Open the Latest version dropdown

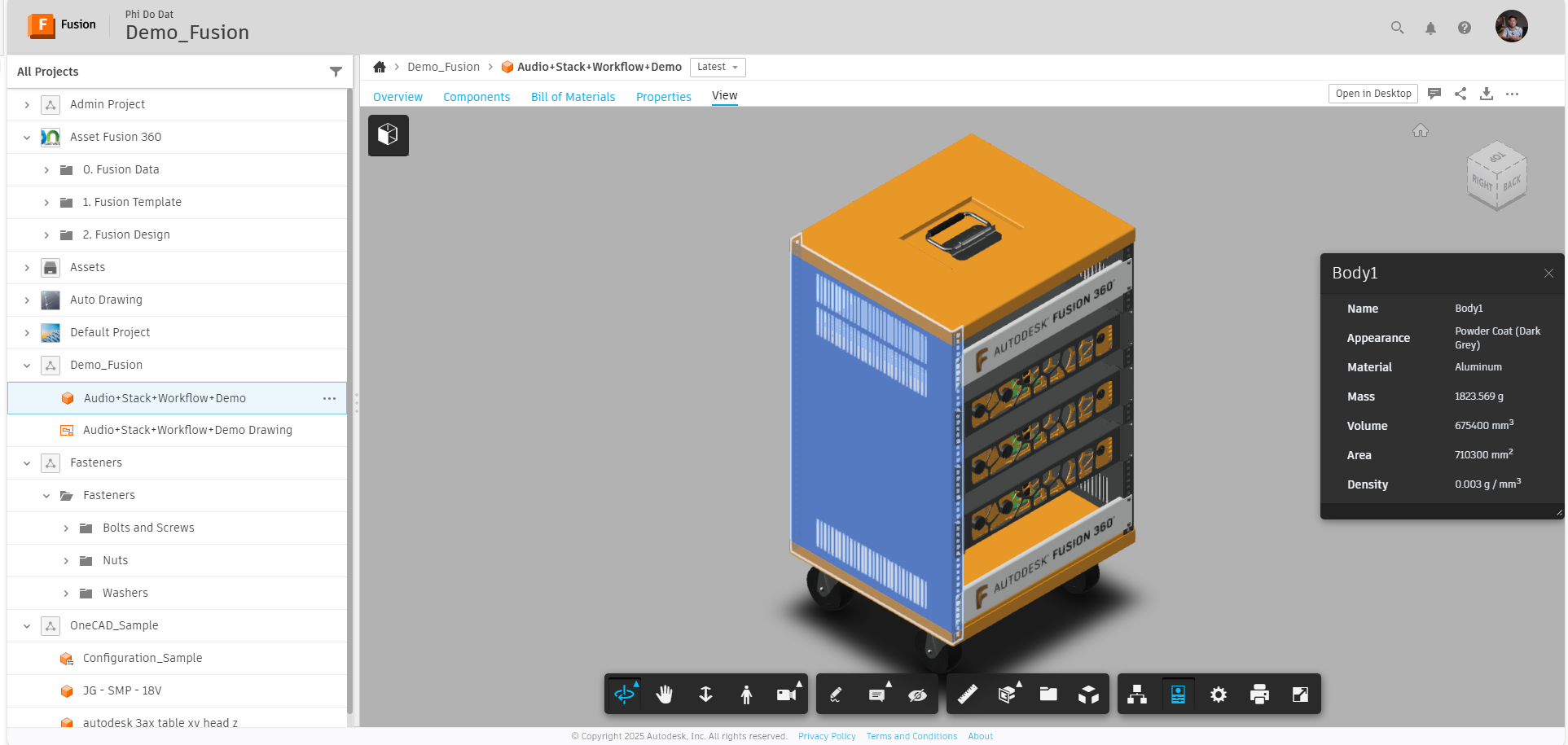coord(718,68)
